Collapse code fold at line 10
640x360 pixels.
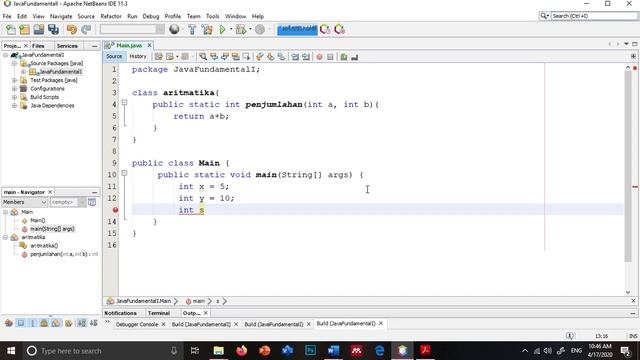click(x=124, y=173)
